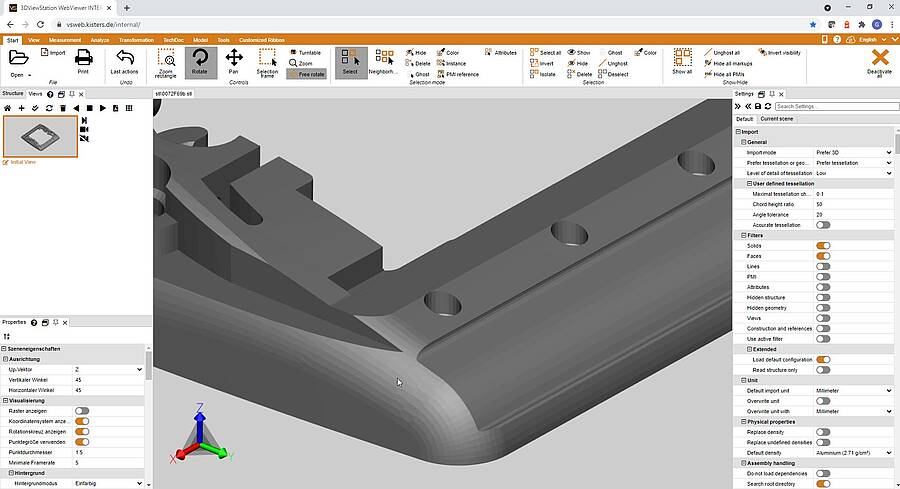This screenshot has width=900, height=489.
Task: Collapse the Physical properties section
Action: 744,422
